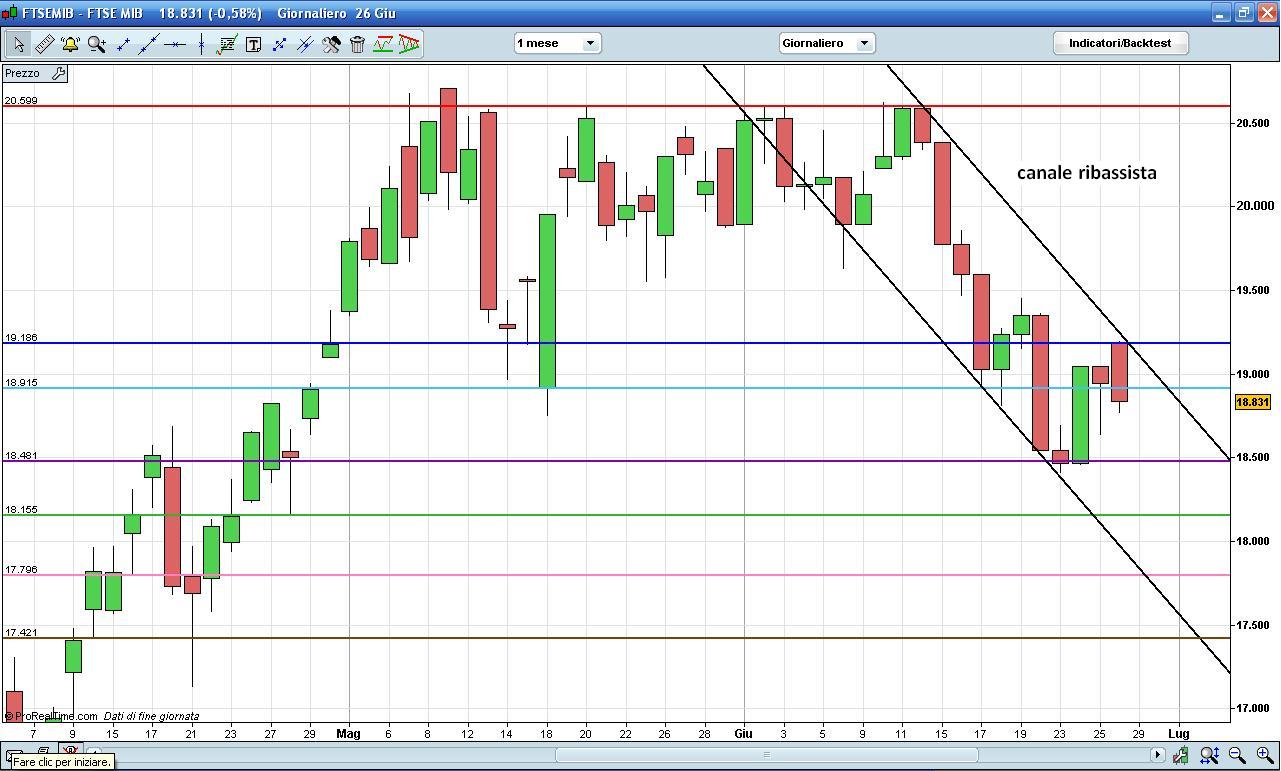Click the horizontal timeline scrollbar thumb
Viewport: 1281px width, 771px height.
767,755
